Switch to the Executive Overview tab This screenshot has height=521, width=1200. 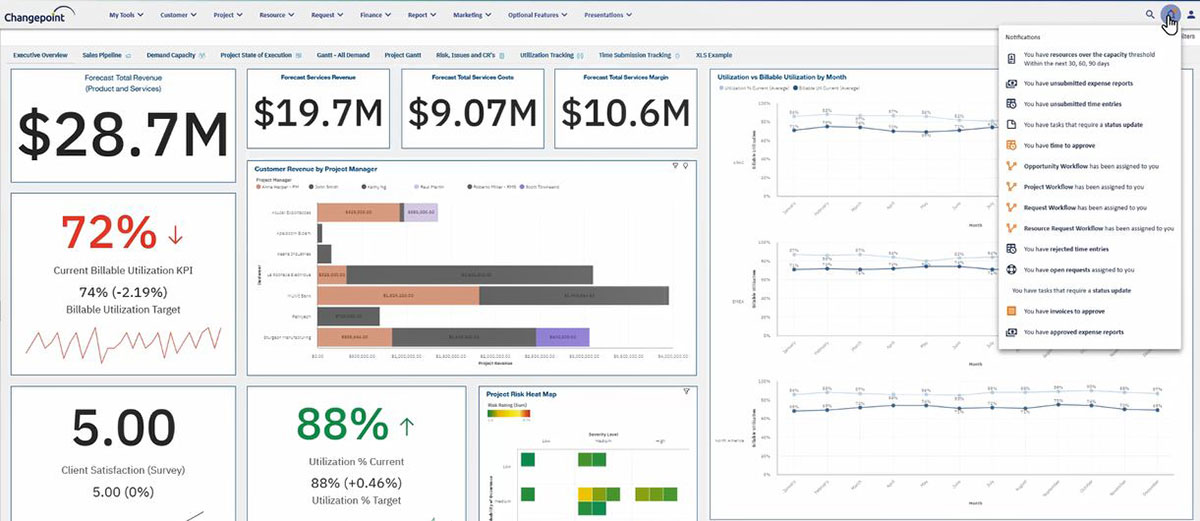(x=40, y=55)
